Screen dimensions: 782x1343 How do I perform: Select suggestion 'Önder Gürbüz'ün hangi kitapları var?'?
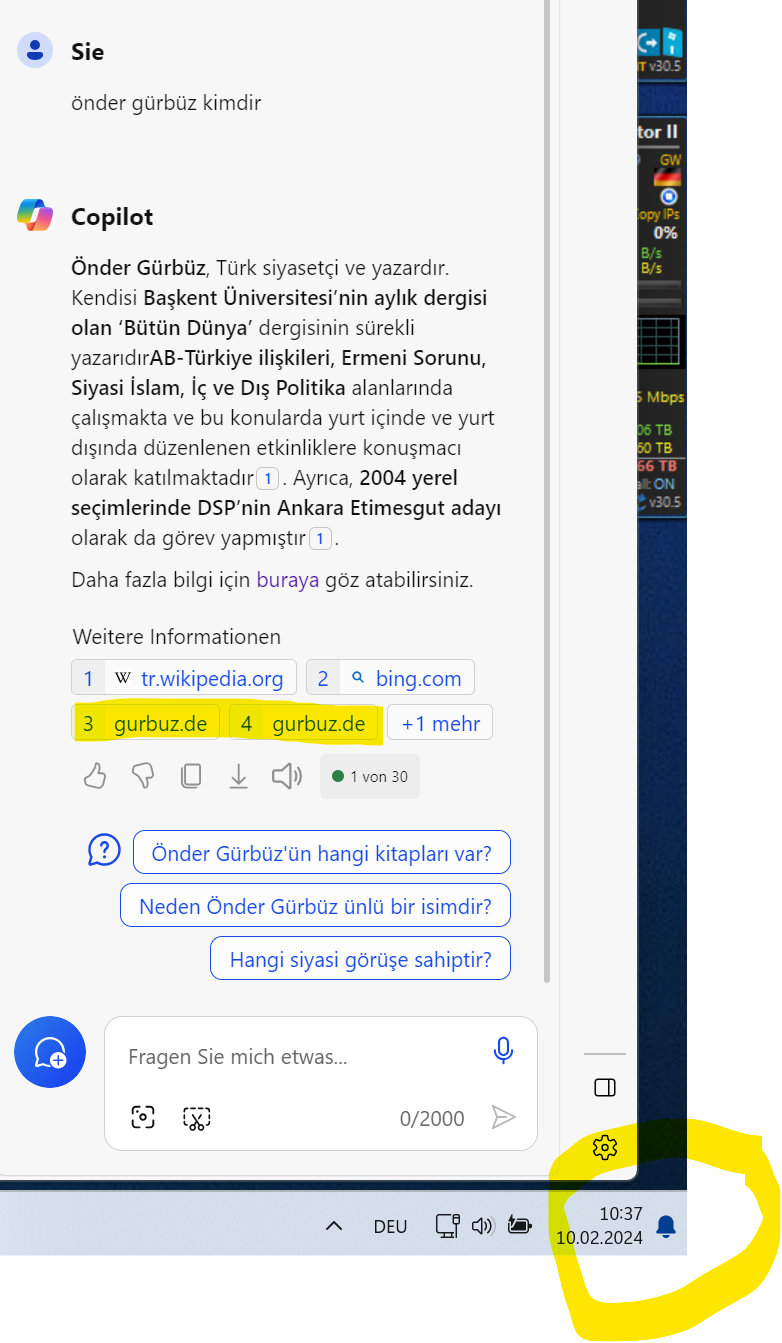click(321, 853)
